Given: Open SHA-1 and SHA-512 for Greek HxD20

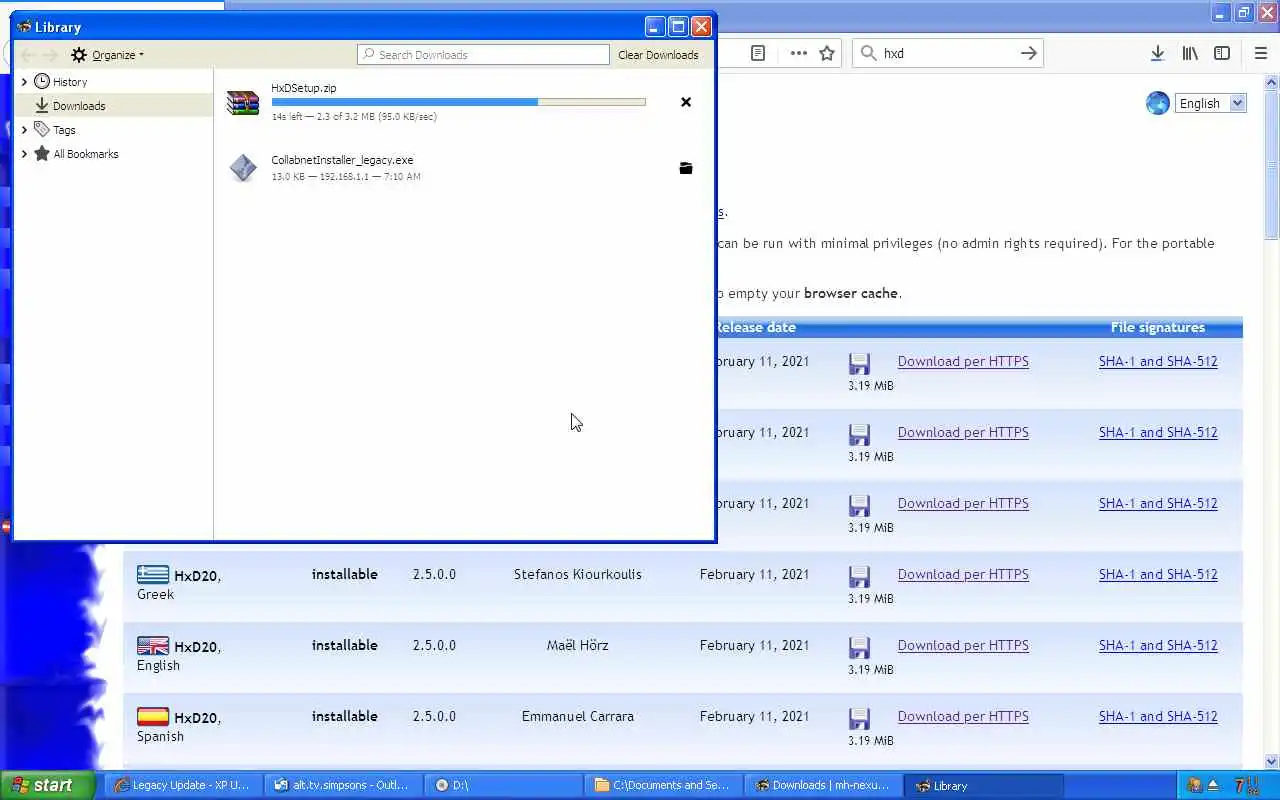Looking at the screenshot, I should click(1158, 575).
